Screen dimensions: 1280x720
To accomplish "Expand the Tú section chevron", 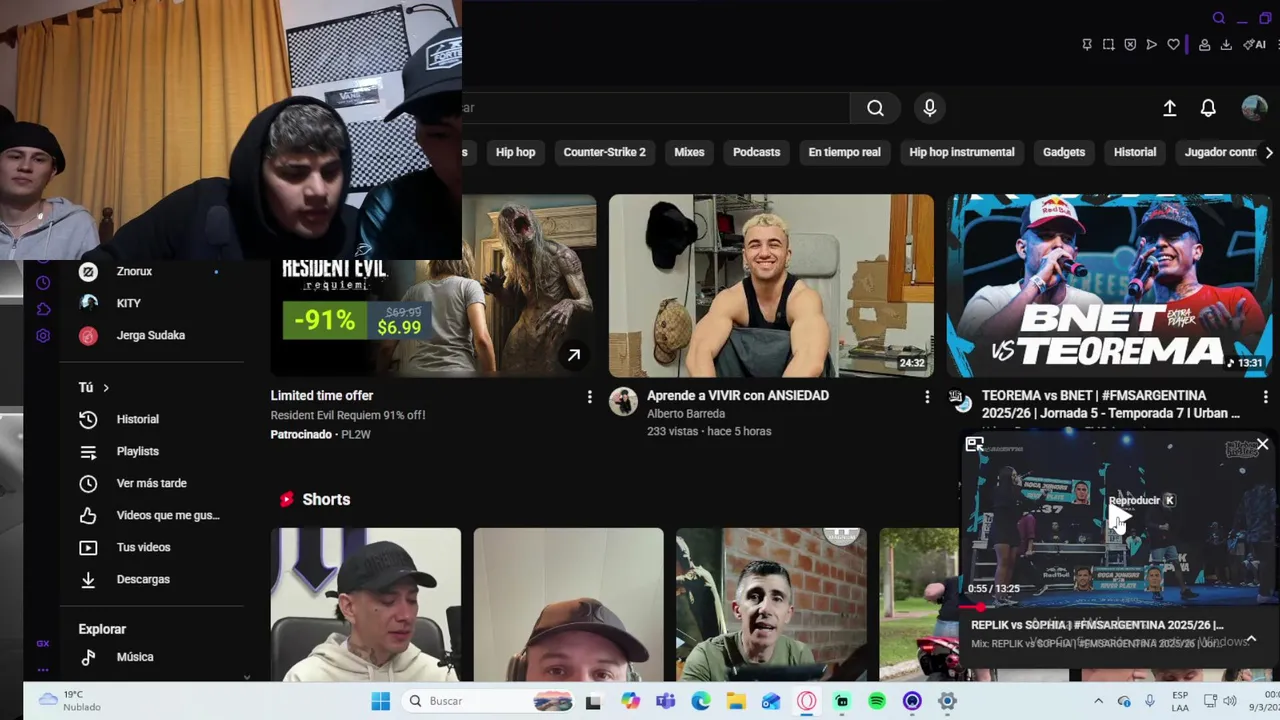I will tap(105, 388).
